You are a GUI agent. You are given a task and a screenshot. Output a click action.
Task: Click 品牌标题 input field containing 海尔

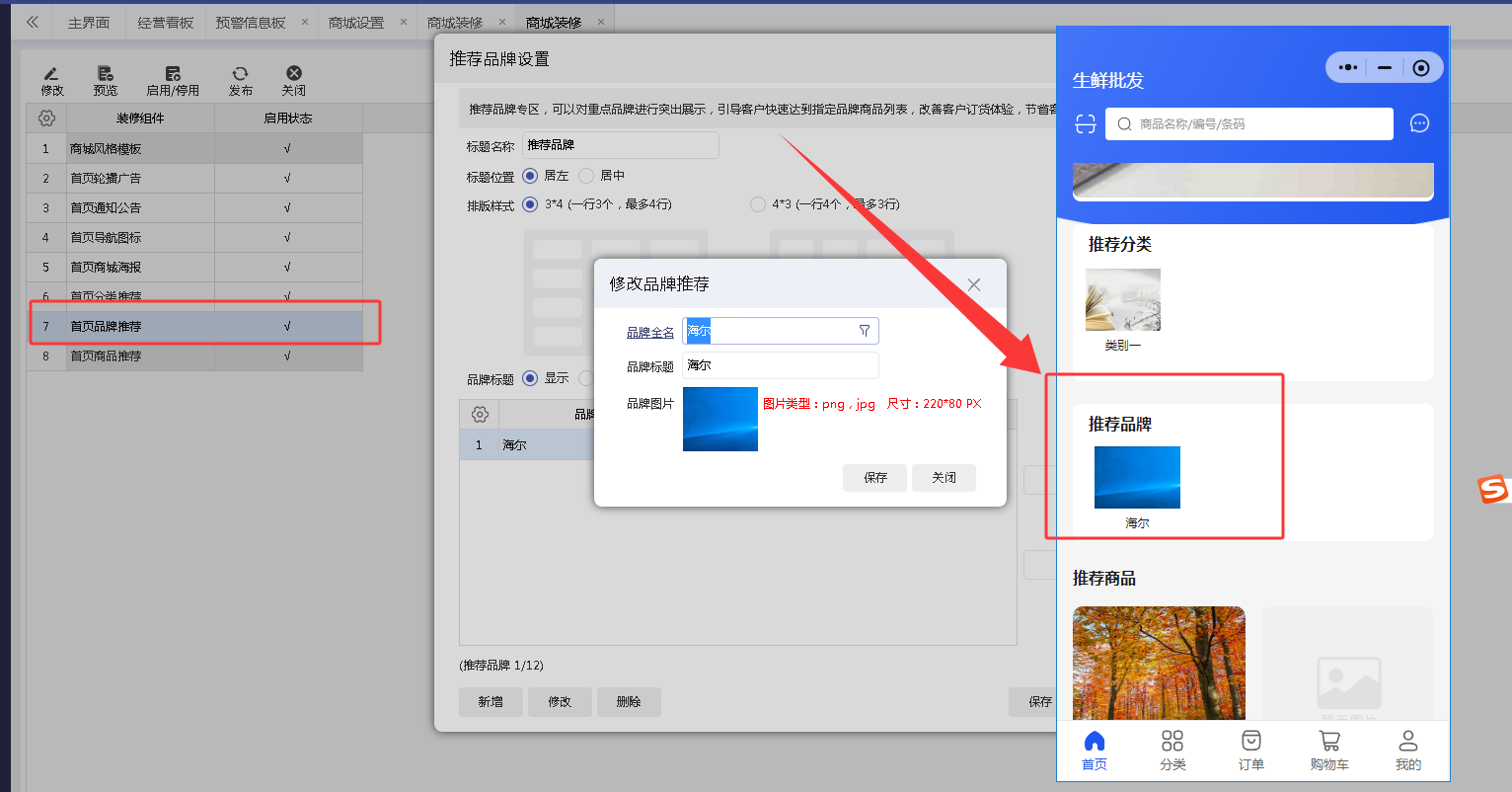click(x=780, y=365)
